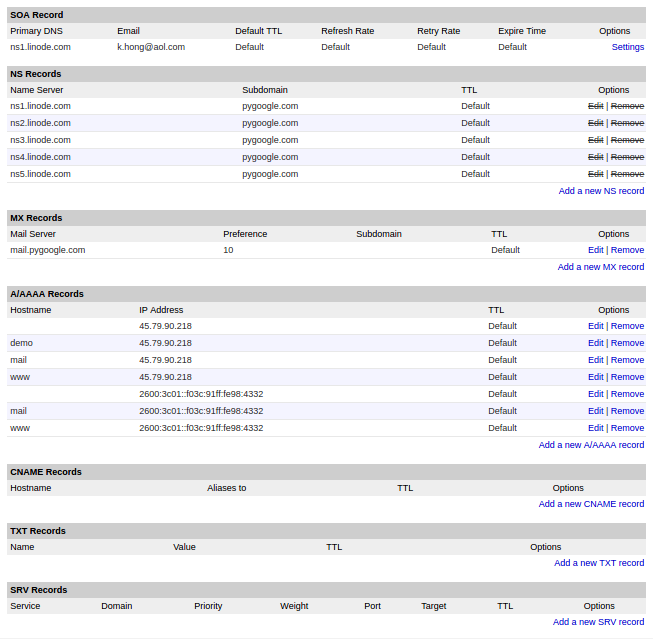Edit the www 45.79.90.218 record
The image size is (653, 639).
596,377
